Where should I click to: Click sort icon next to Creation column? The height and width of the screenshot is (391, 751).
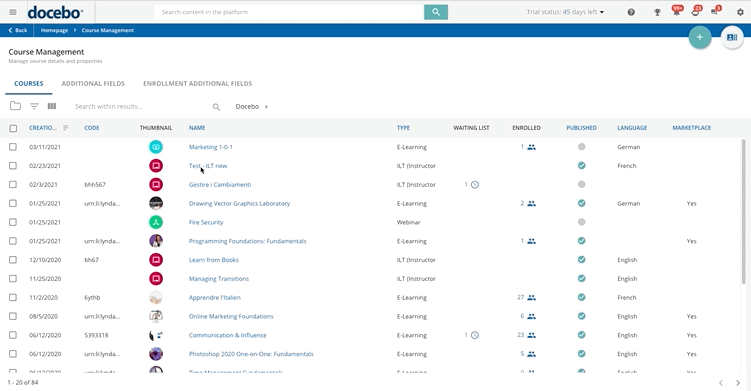66,128
